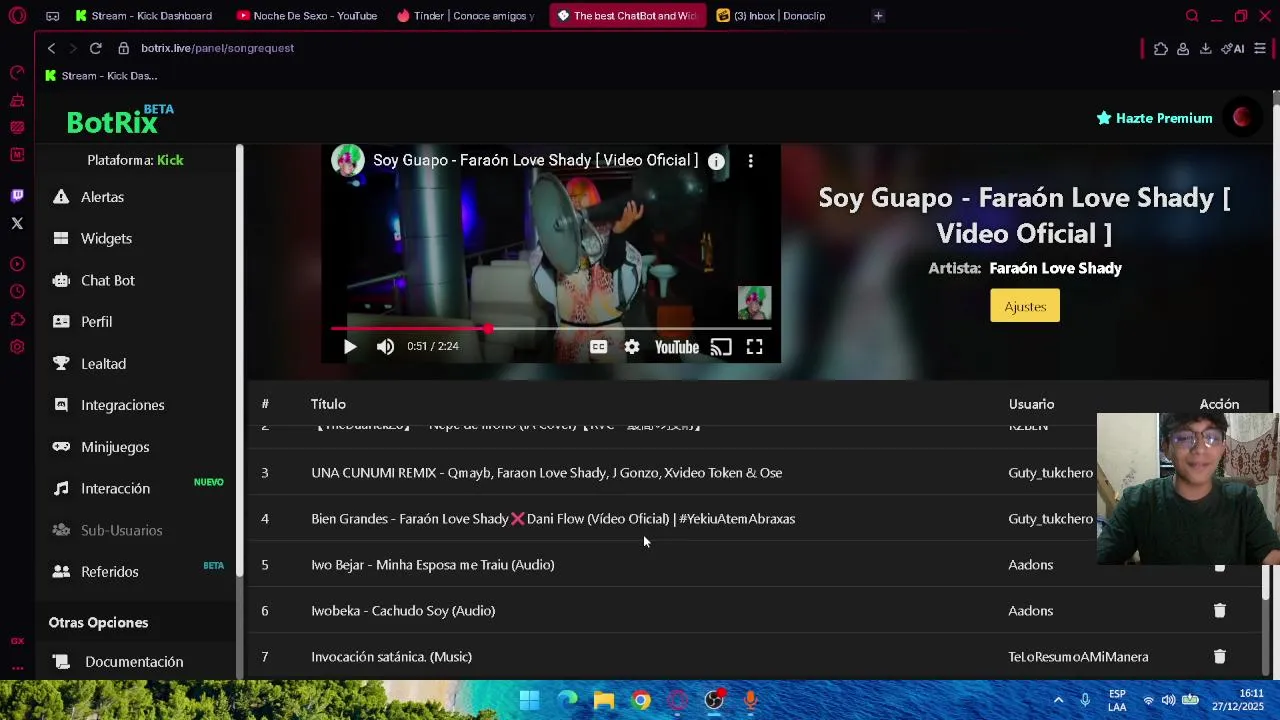
Task: Select song UNA CUNUMI REMIX title
Action: tap(547, 472)
